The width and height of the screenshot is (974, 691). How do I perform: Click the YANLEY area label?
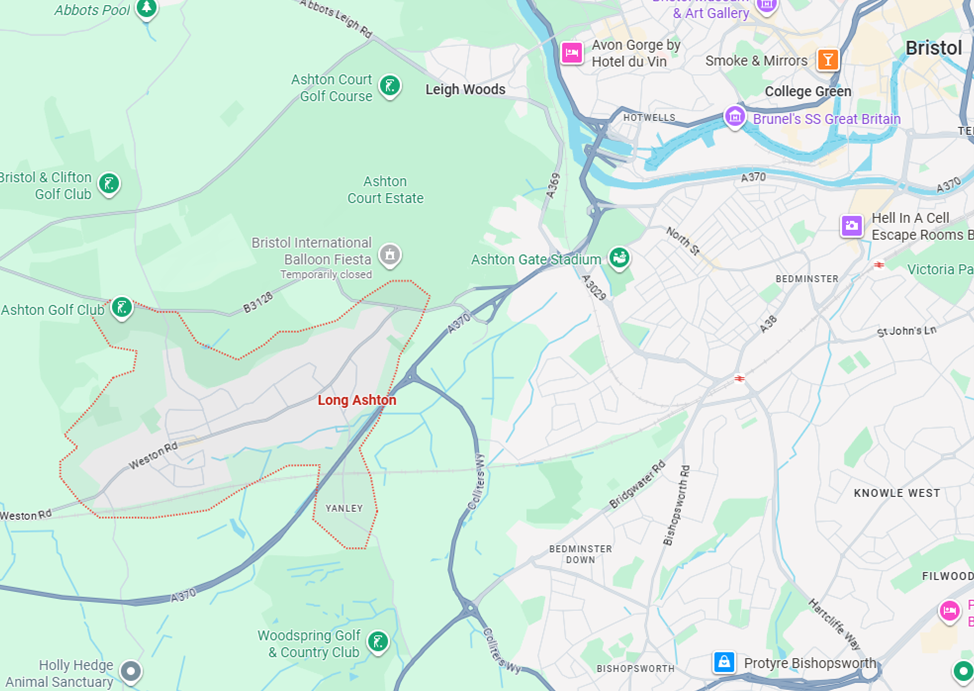coord(344,508)
